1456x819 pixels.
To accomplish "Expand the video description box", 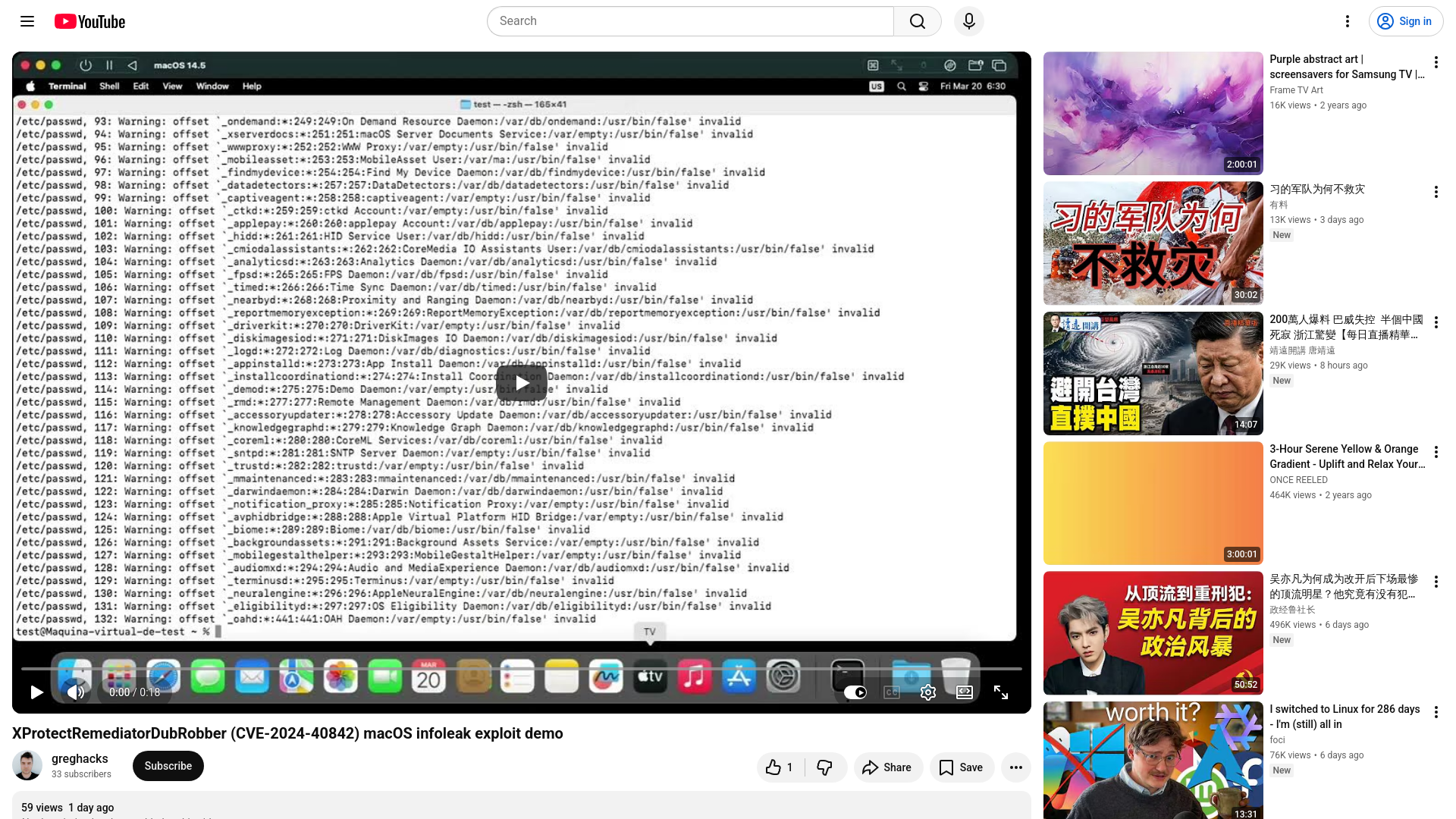I will pyautogui.click(x=522, y=806).
